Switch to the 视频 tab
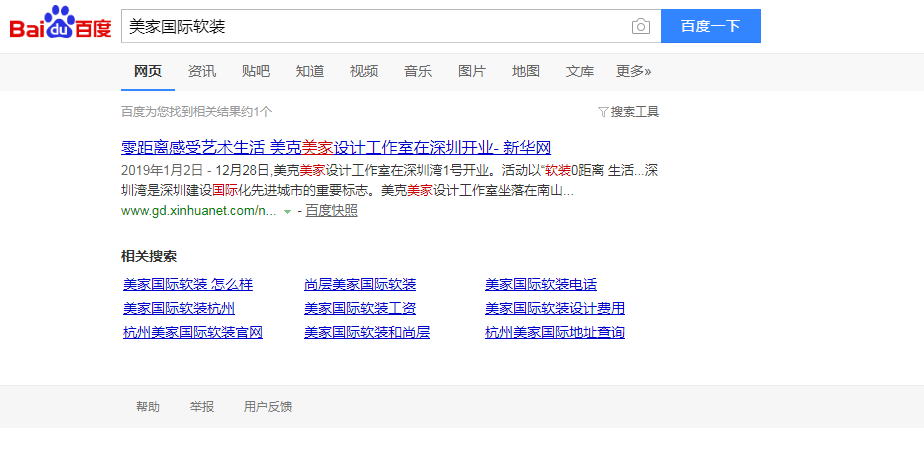This screenshot has width=924, height=466. pyautogui.click(x=364, y=72)
